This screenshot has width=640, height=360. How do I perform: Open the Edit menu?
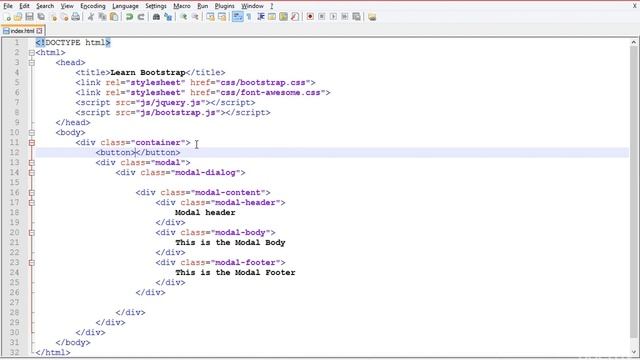pyautogui.click(x=24, y=6)
